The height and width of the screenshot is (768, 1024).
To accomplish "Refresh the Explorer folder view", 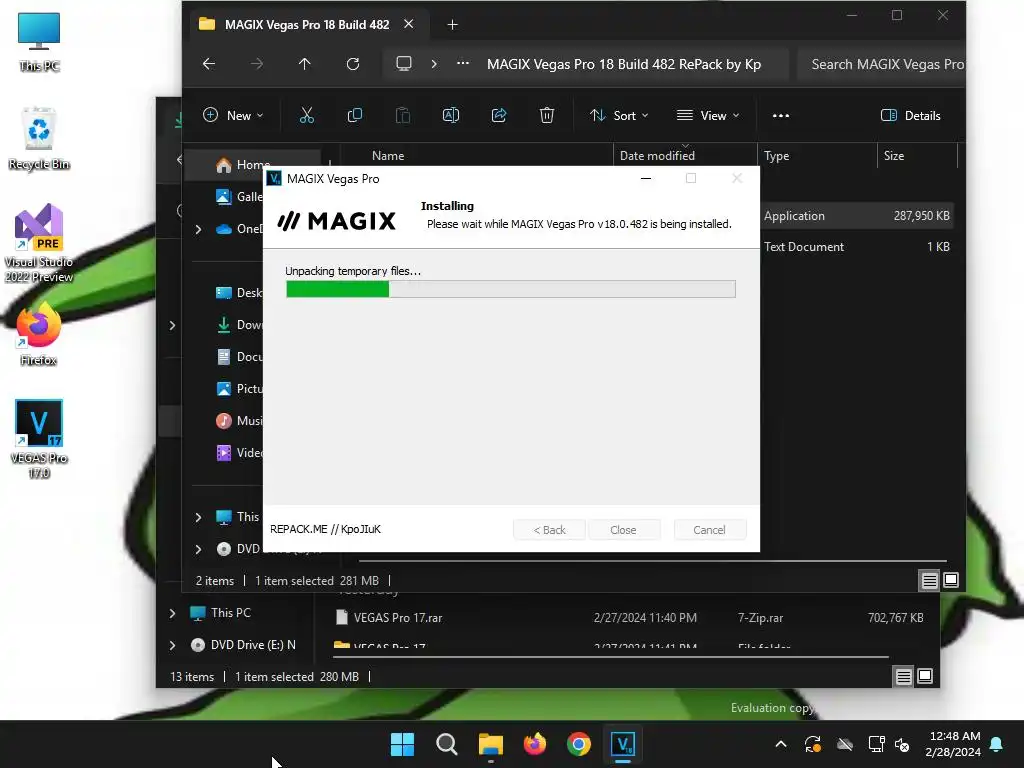I will (353, 64).
